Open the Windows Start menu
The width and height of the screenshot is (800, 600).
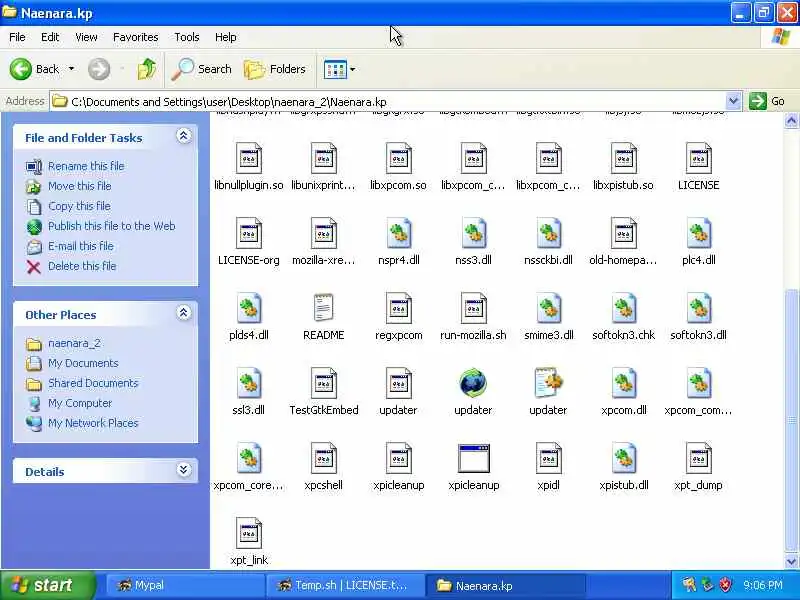click(47, 585)
